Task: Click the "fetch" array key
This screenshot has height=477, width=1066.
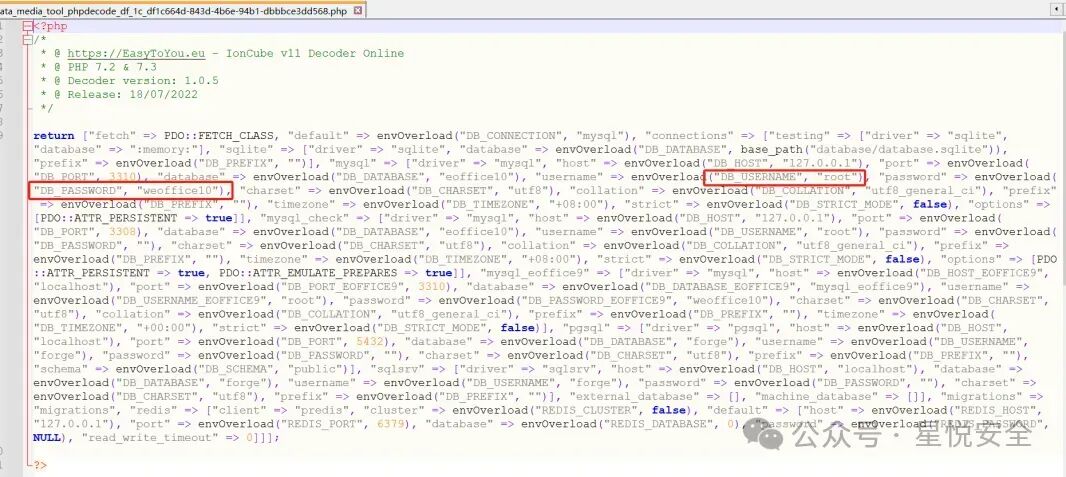Action: pos(112,136)
